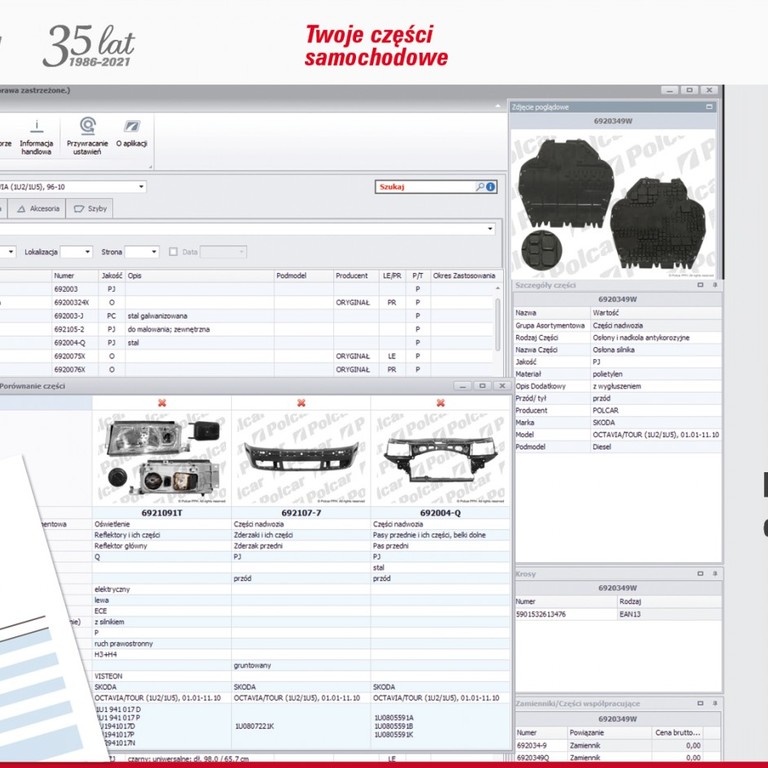Remove part 692107-7 from comparison

pos(301,403)
